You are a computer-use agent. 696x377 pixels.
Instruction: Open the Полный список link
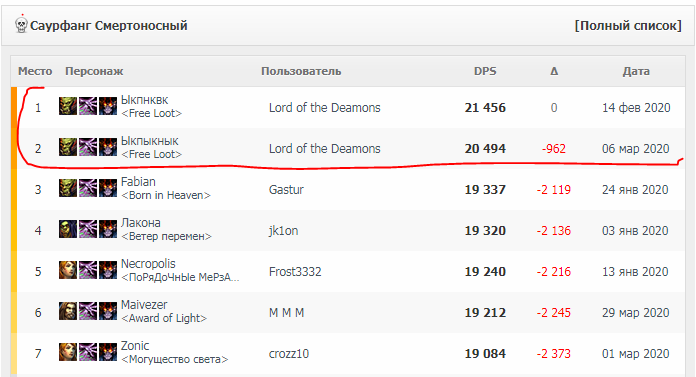click(x=628, y=26)
